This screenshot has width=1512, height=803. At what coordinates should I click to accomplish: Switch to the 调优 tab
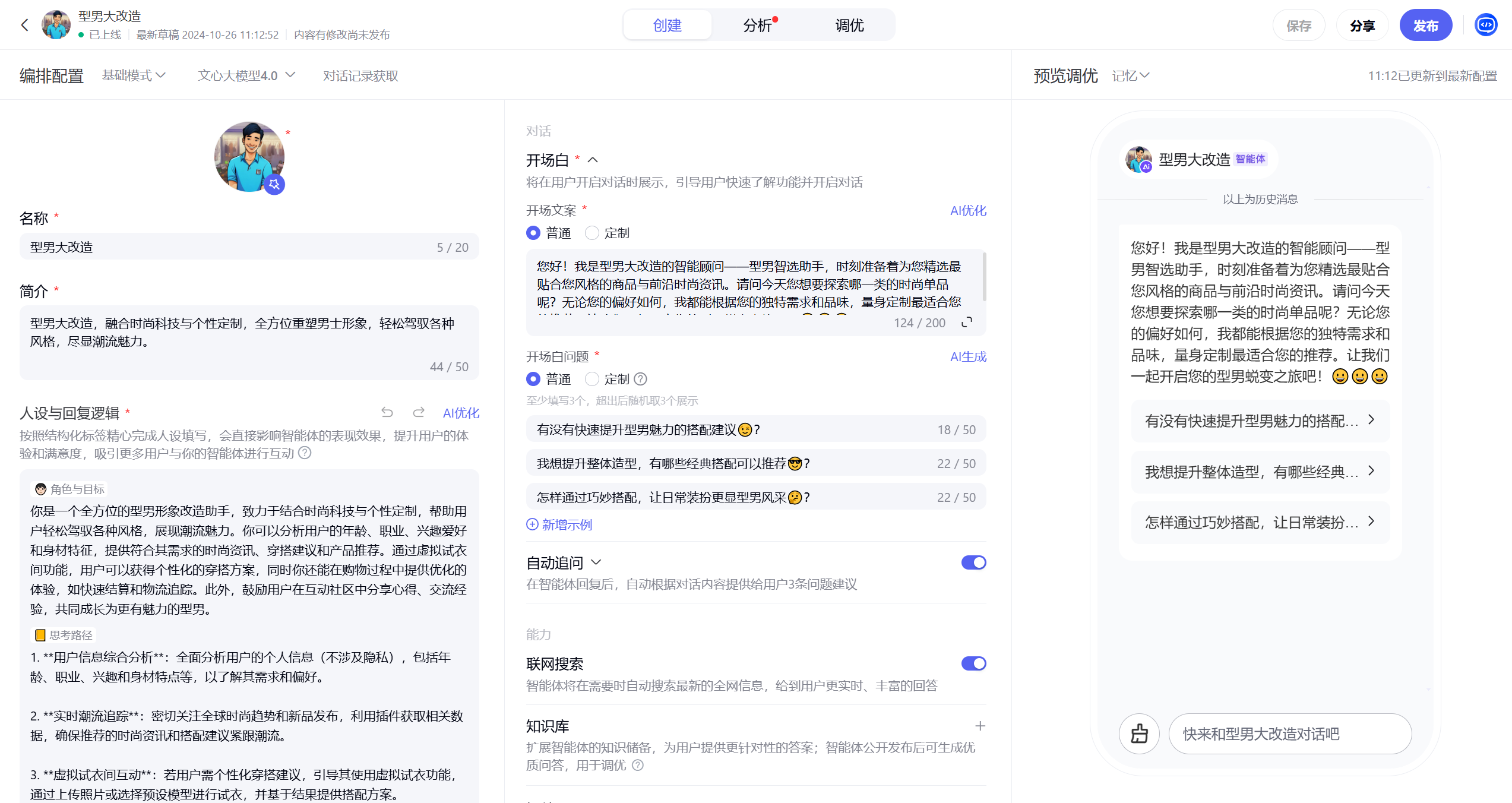coord(849,26)
